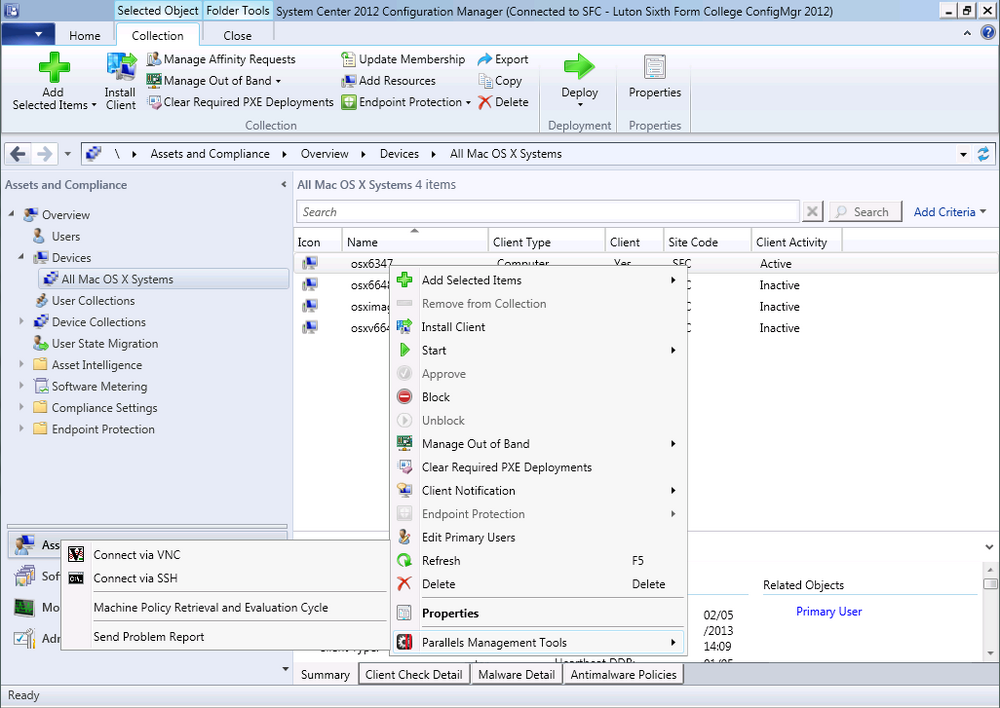Open the Manage Out of Band ribbon dropdown
Viewport: 1000px width, 708px height.
[x=278, y=81]
